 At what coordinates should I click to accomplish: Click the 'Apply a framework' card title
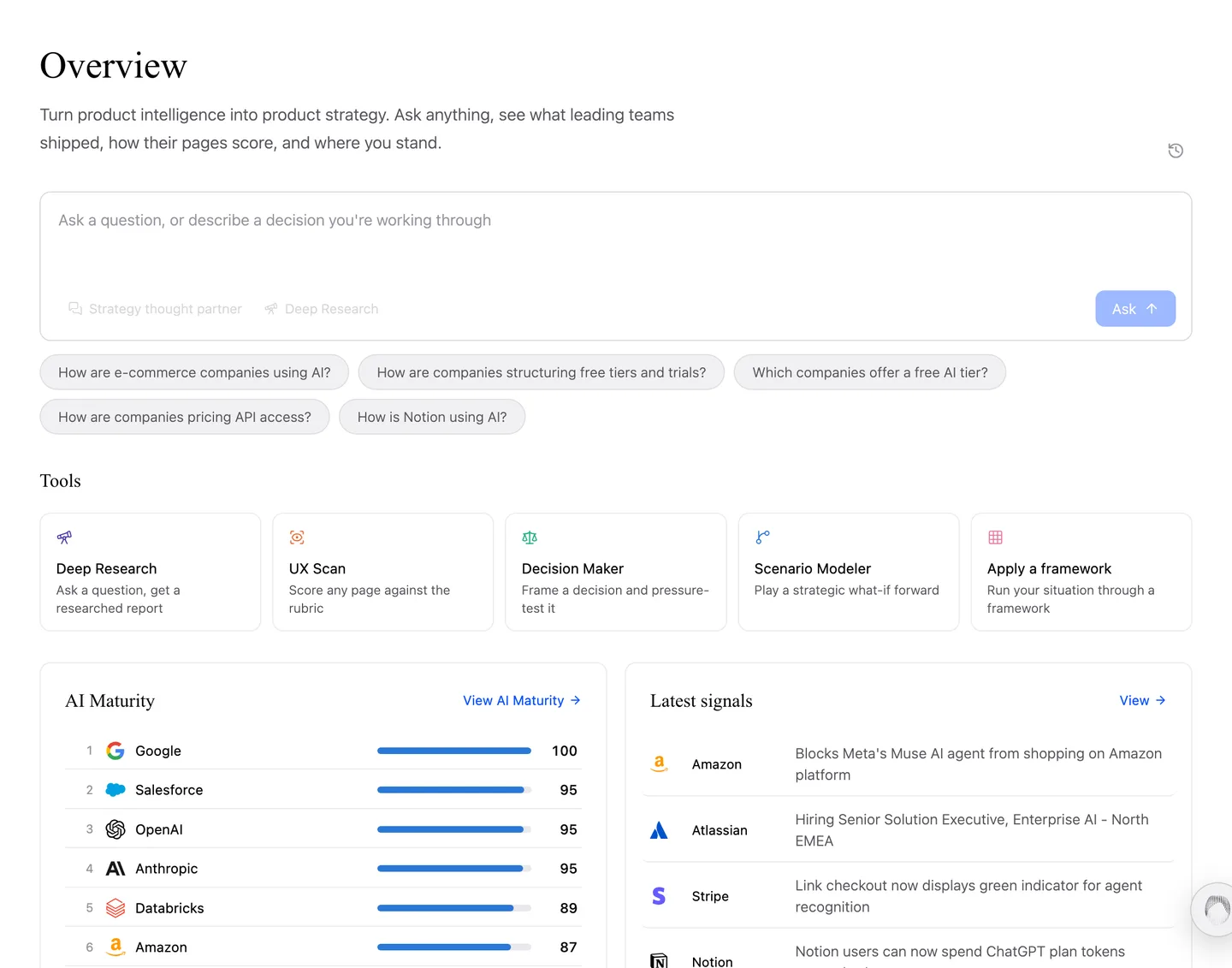[x=1049, y=568]
